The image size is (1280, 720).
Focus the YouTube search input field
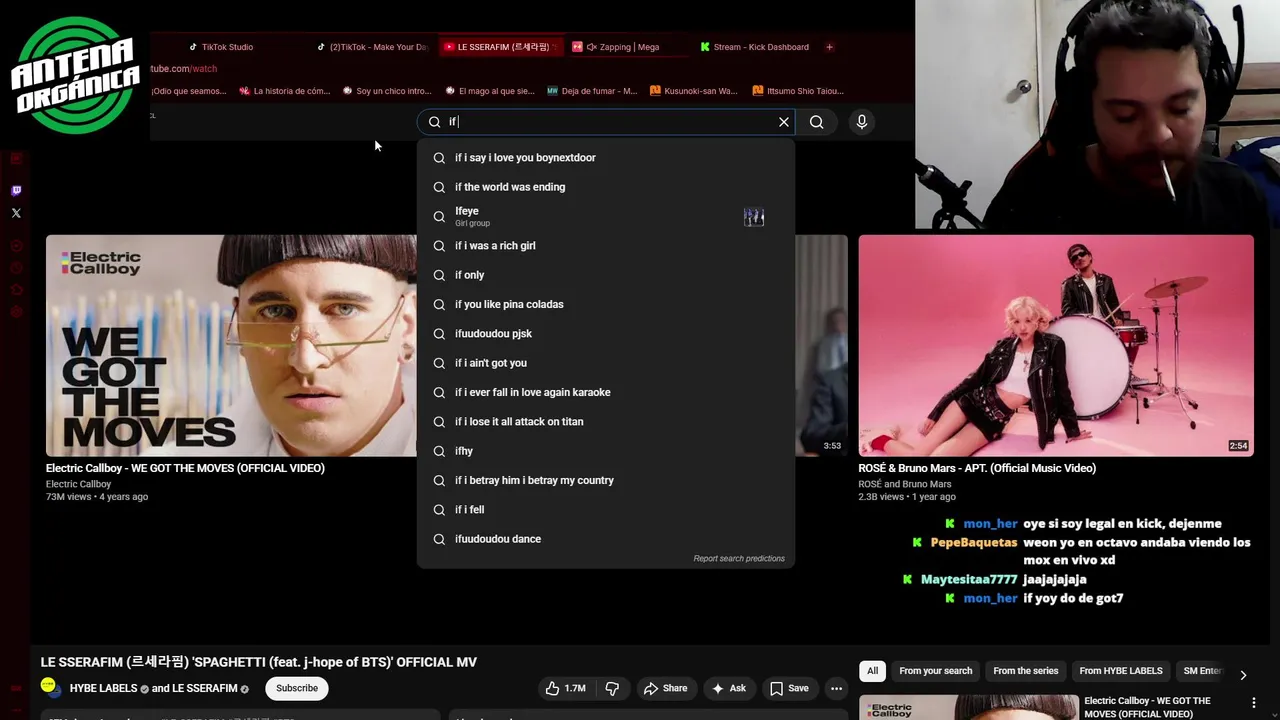click(606, 122)
